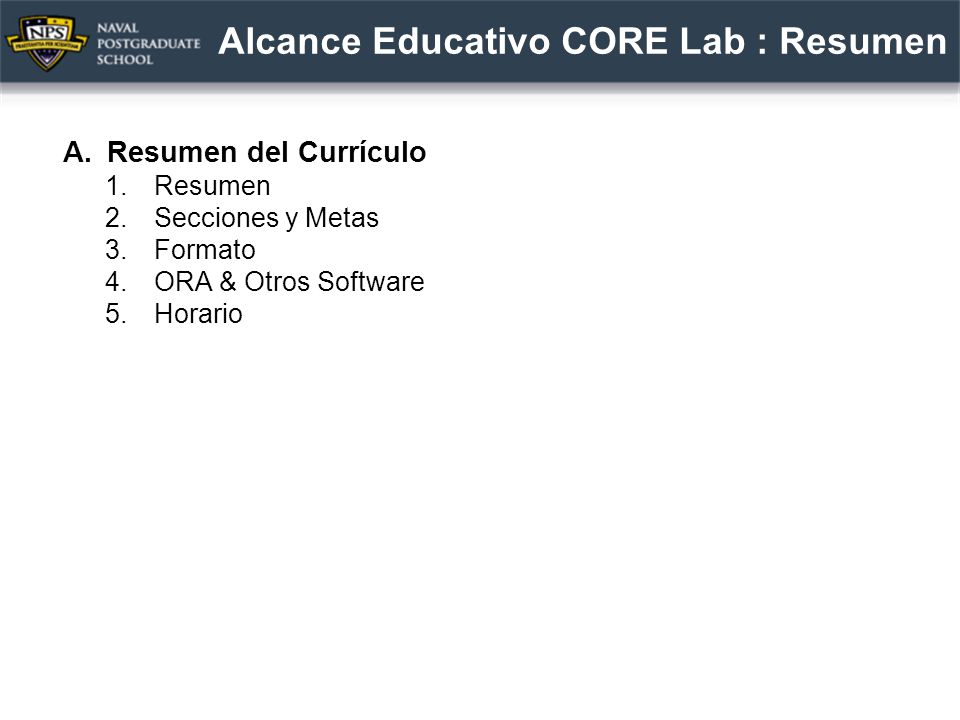Click the ampersand in item four
Image resolution: width=960 pixels, height=720 pixels.
[x=228, y=282]
